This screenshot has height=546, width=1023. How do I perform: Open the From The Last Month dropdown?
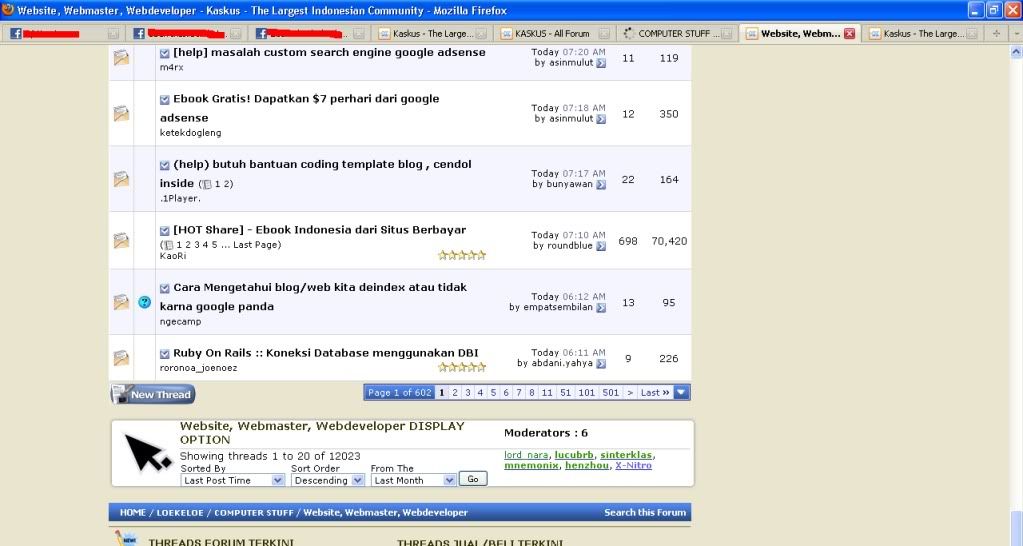click(413, 480)
